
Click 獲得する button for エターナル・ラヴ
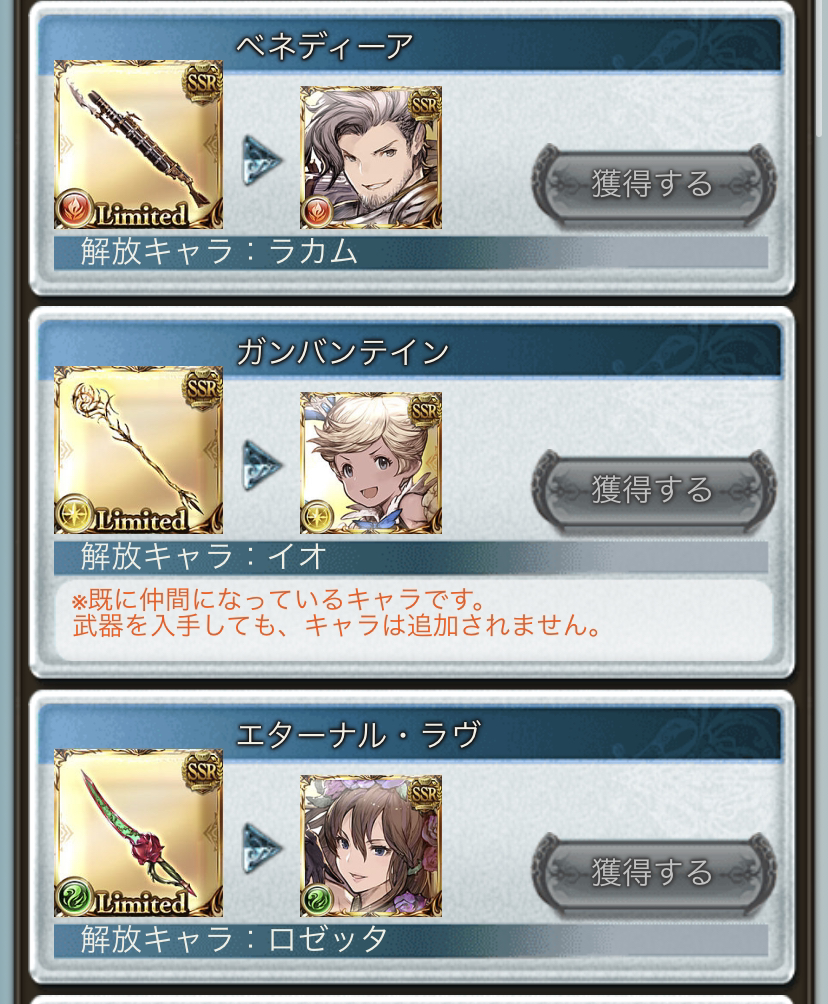653,872
